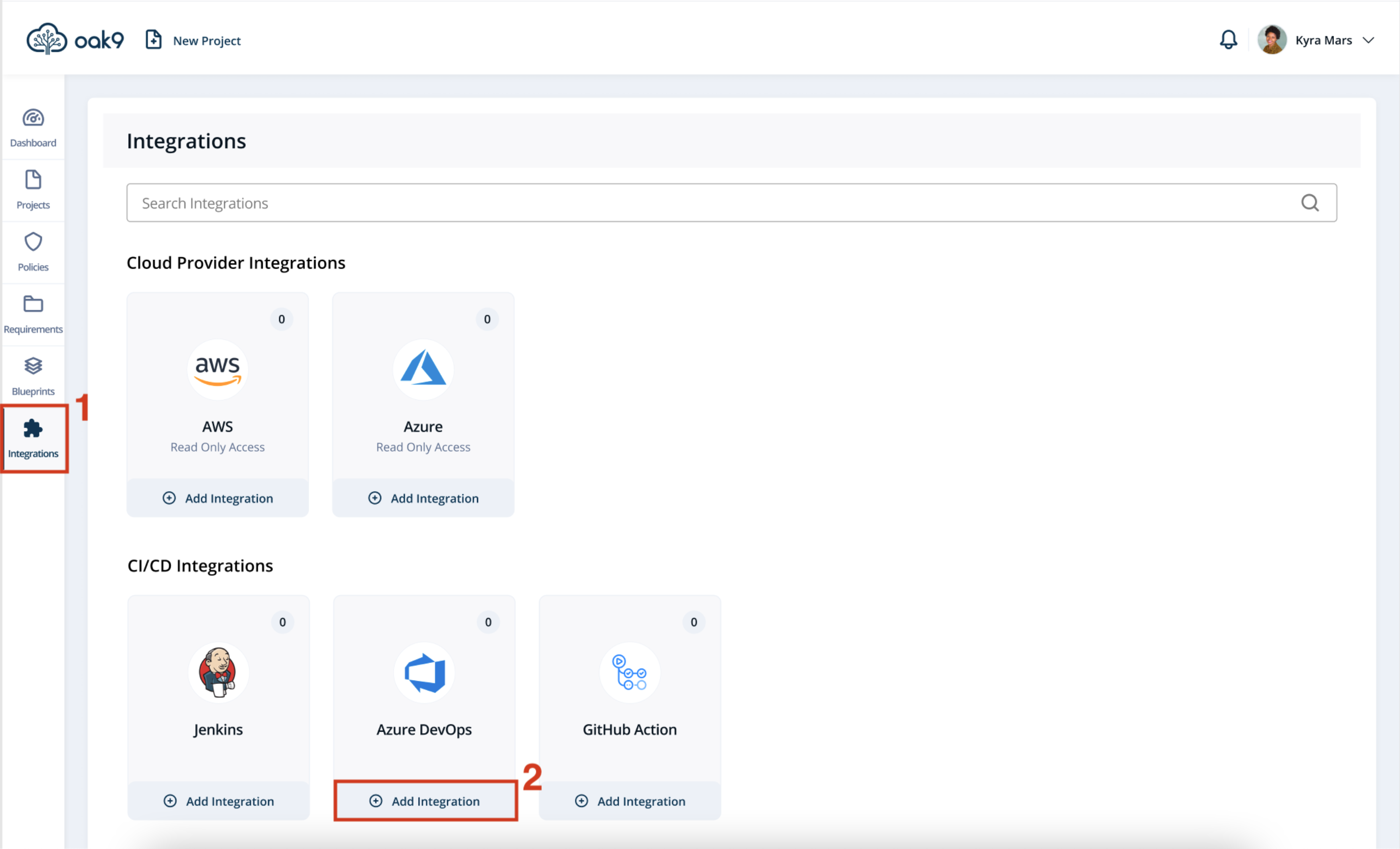Click the Dashboard gauge icon
The image size is (1400, 849).
coord(33,117)
